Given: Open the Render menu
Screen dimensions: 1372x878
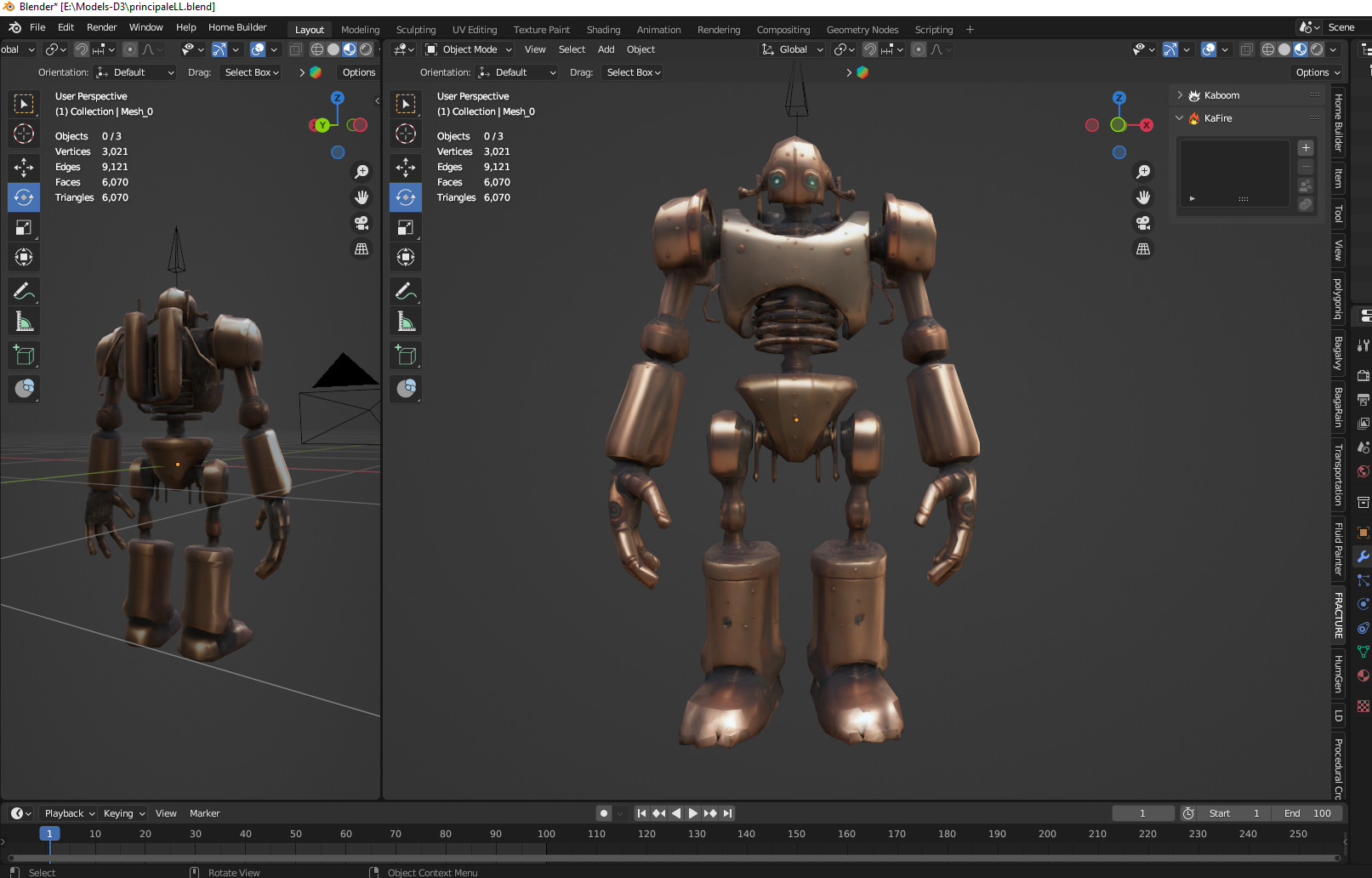Looking at the screenshot, I should pyautogui.click(x=101, y=27).
